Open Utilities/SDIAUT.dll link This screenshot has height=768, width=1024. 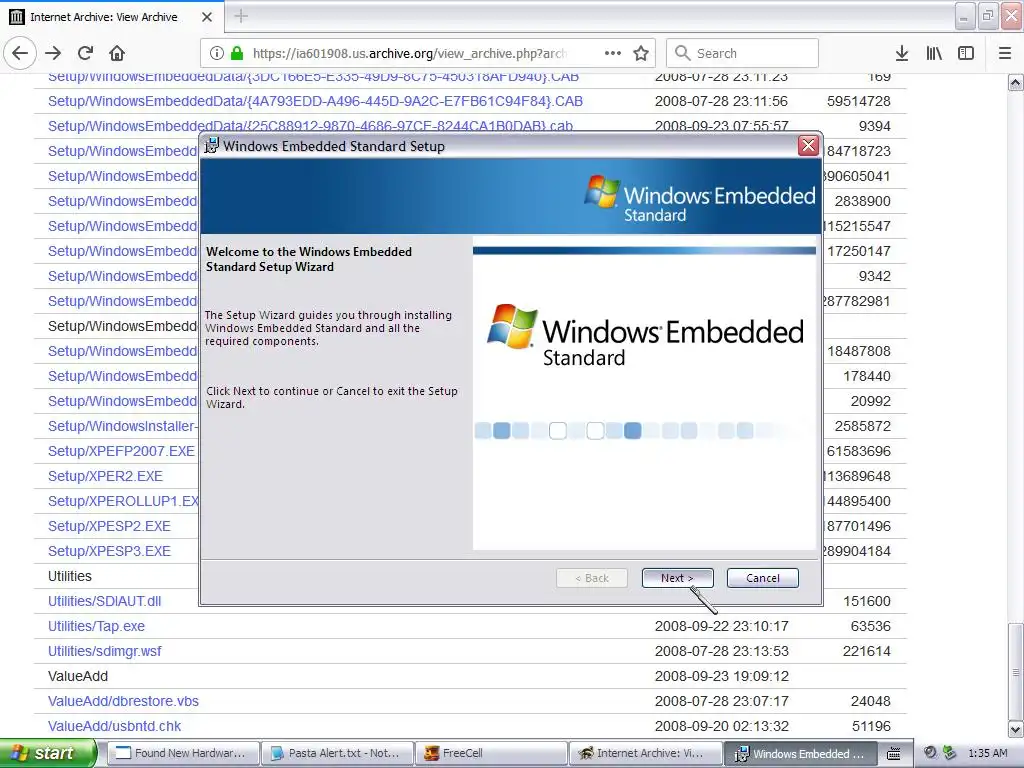pos(104,601)
